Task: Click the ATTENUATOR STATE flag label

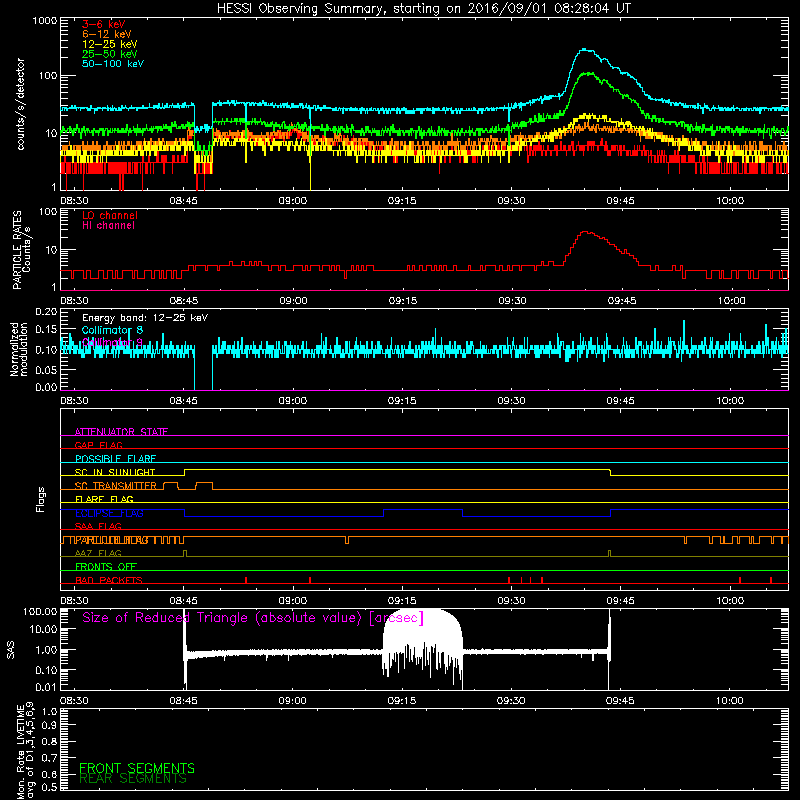Action: coord(121,432)
